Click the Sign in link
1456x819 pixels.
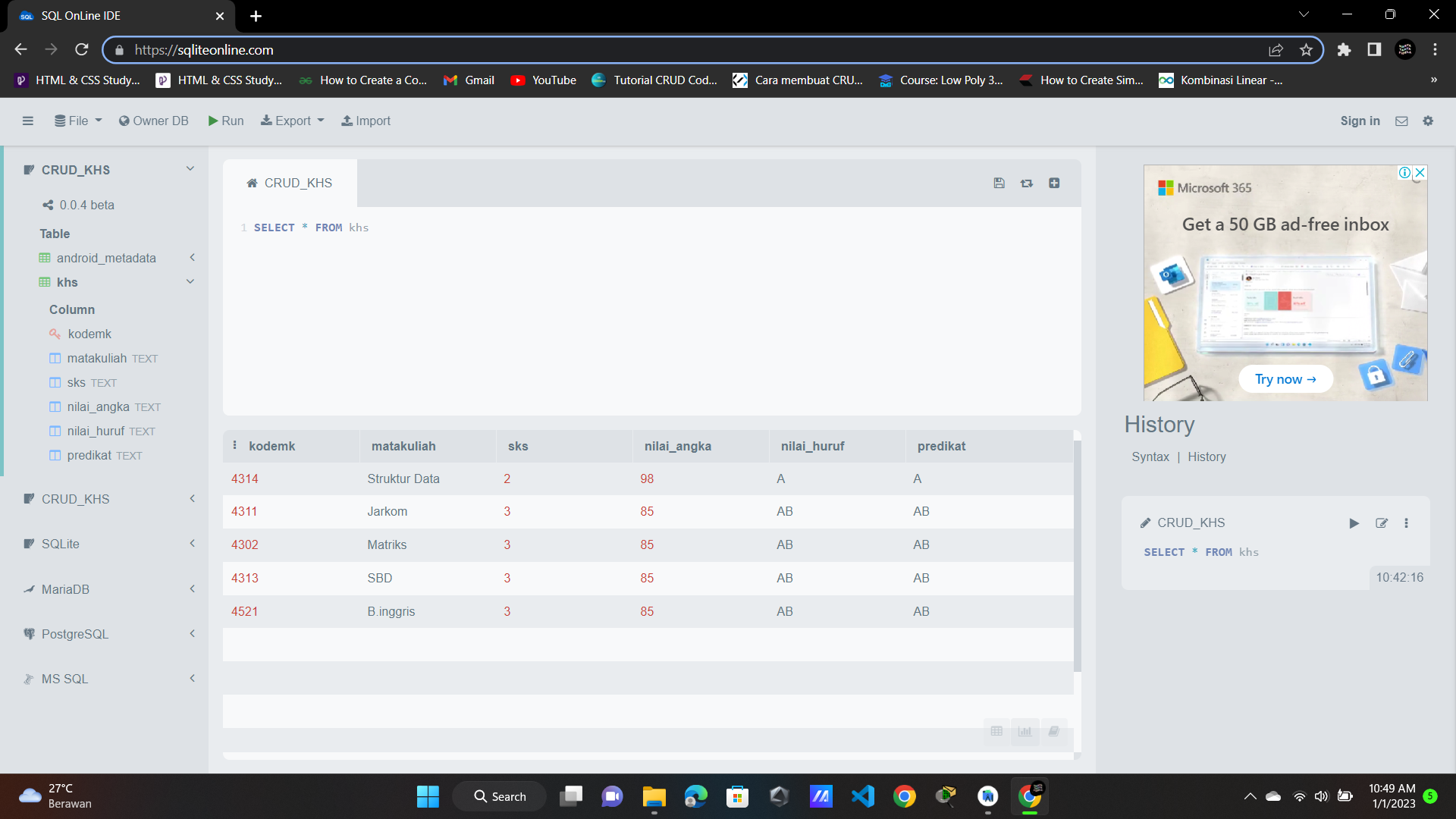tap(1360, 121)
